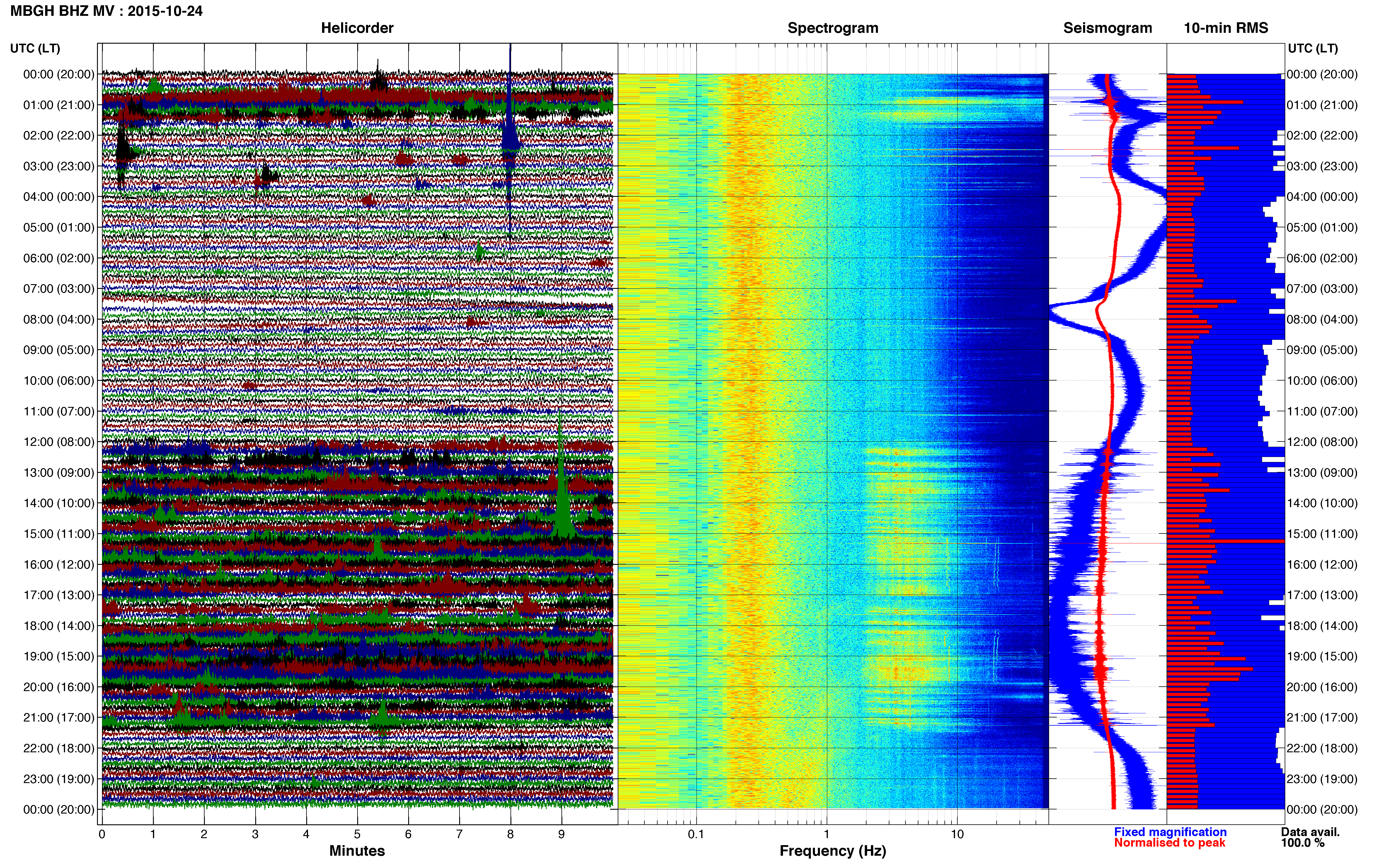Click the '5' tick on the Minutes axis
Image resolution: width=1389 pixels, height=868 pixels.
click(357, 834)
